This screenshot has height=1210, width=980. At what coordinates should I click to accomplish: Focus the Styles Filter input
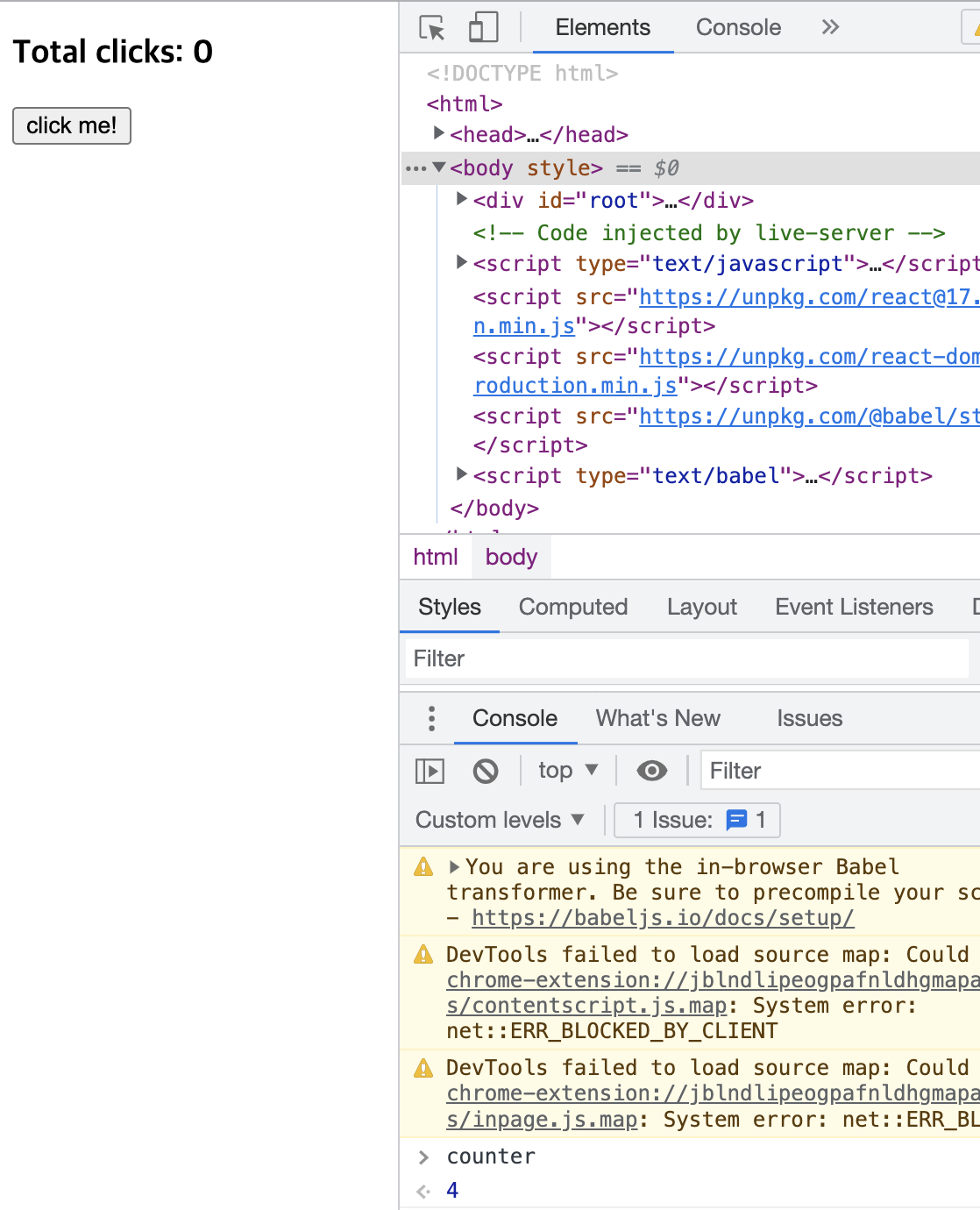tap(687, 658)
